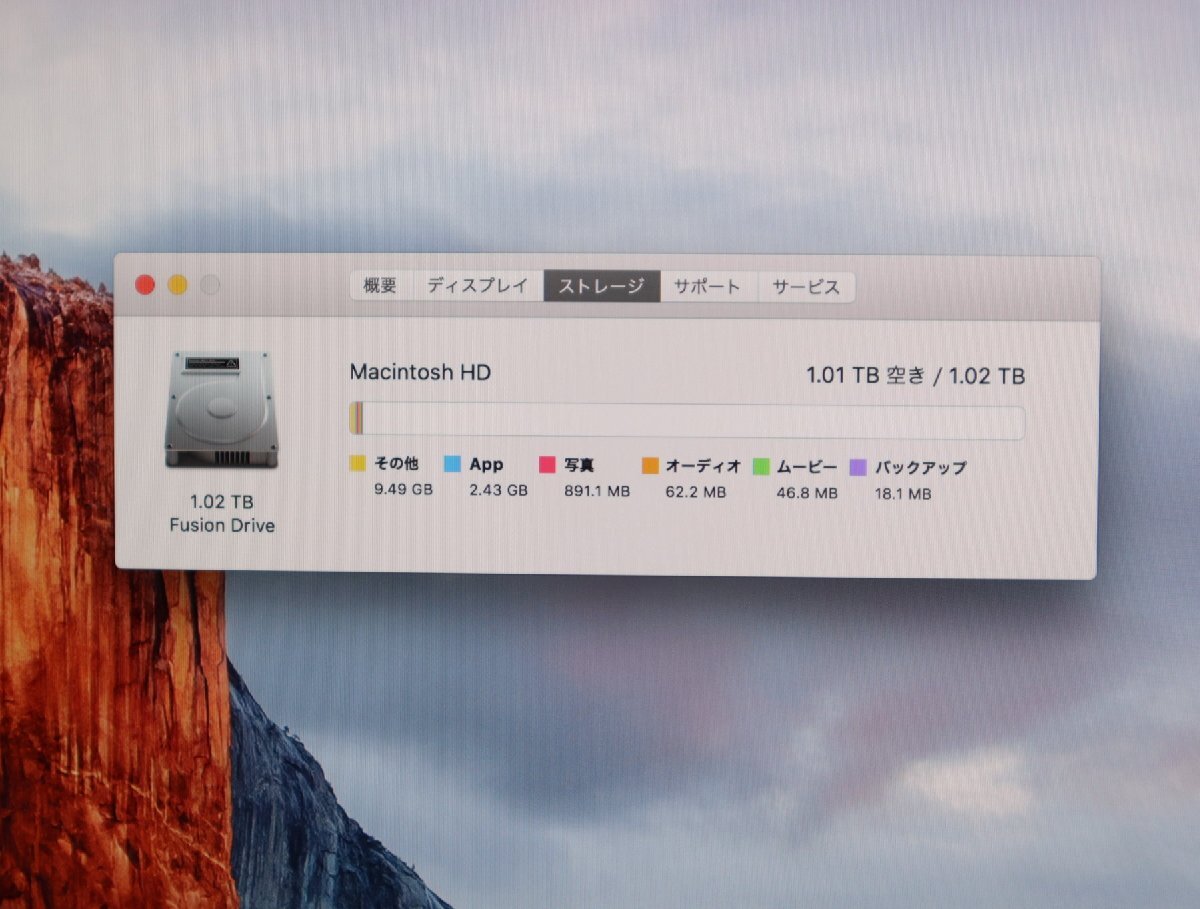Click the Macintosh HD volume name
Image resolution: width=1200 pixels, height=909 pixels.
(420, 372)
